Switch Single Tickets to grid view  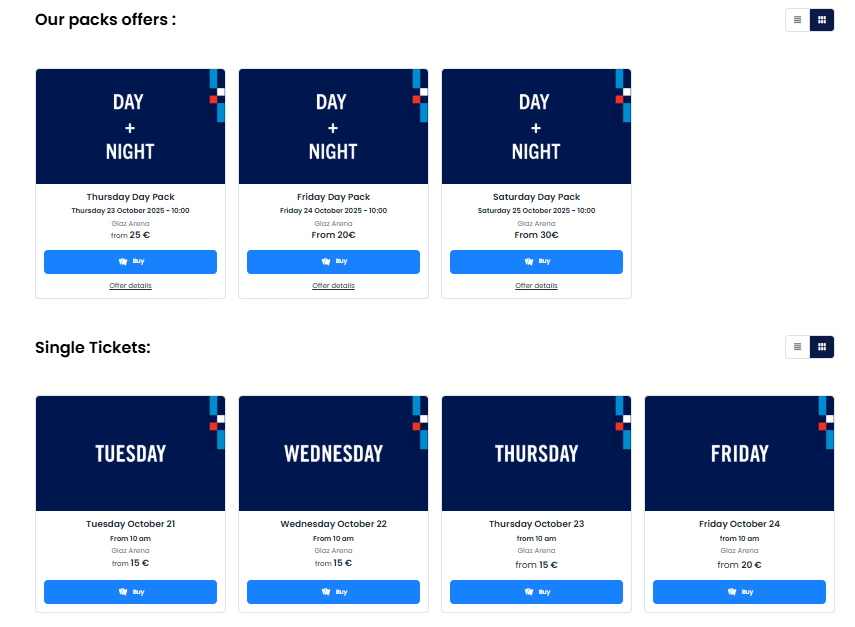822,347
